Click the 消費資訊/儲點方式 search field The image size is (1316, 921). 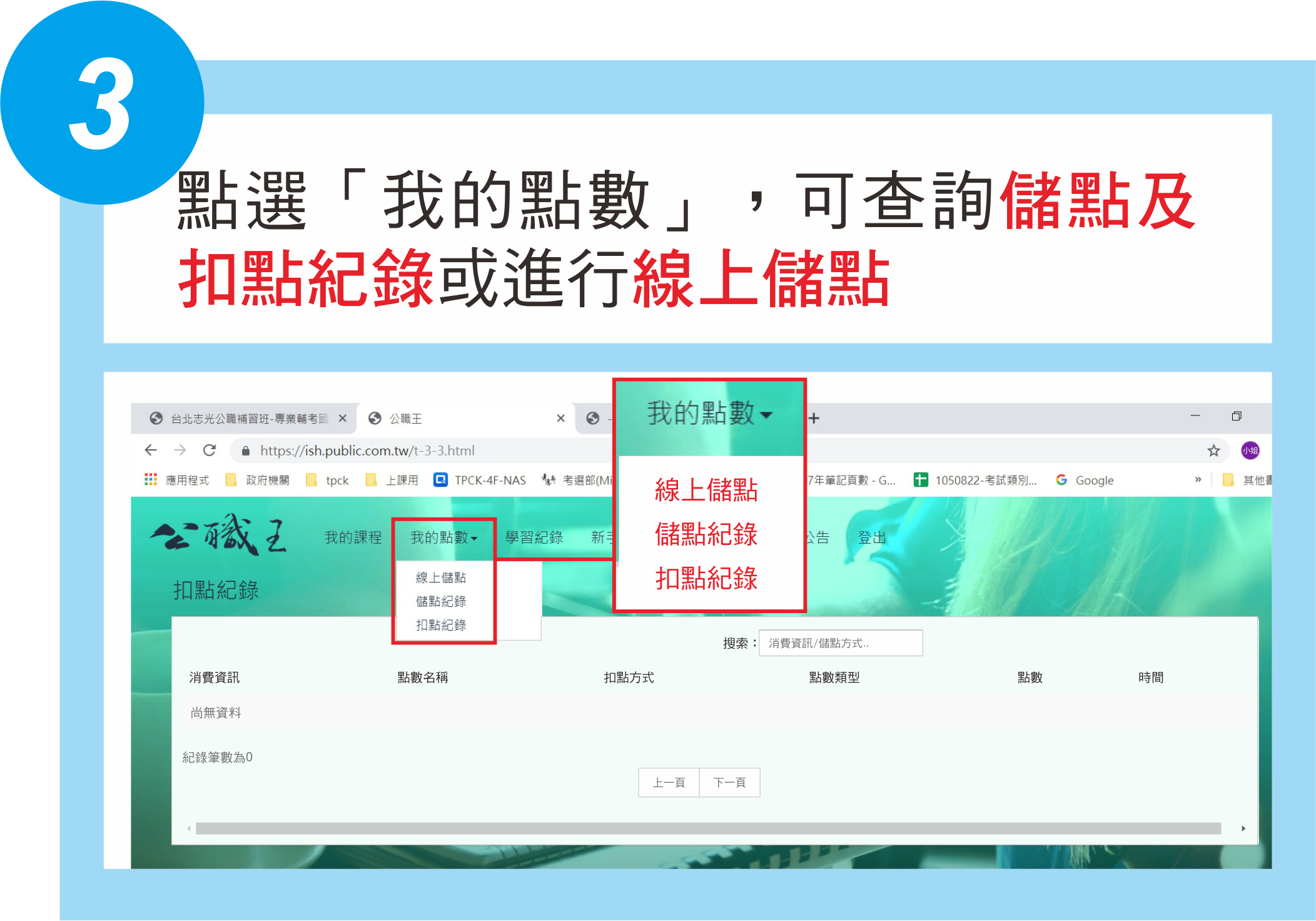click(x=840, y=643)
